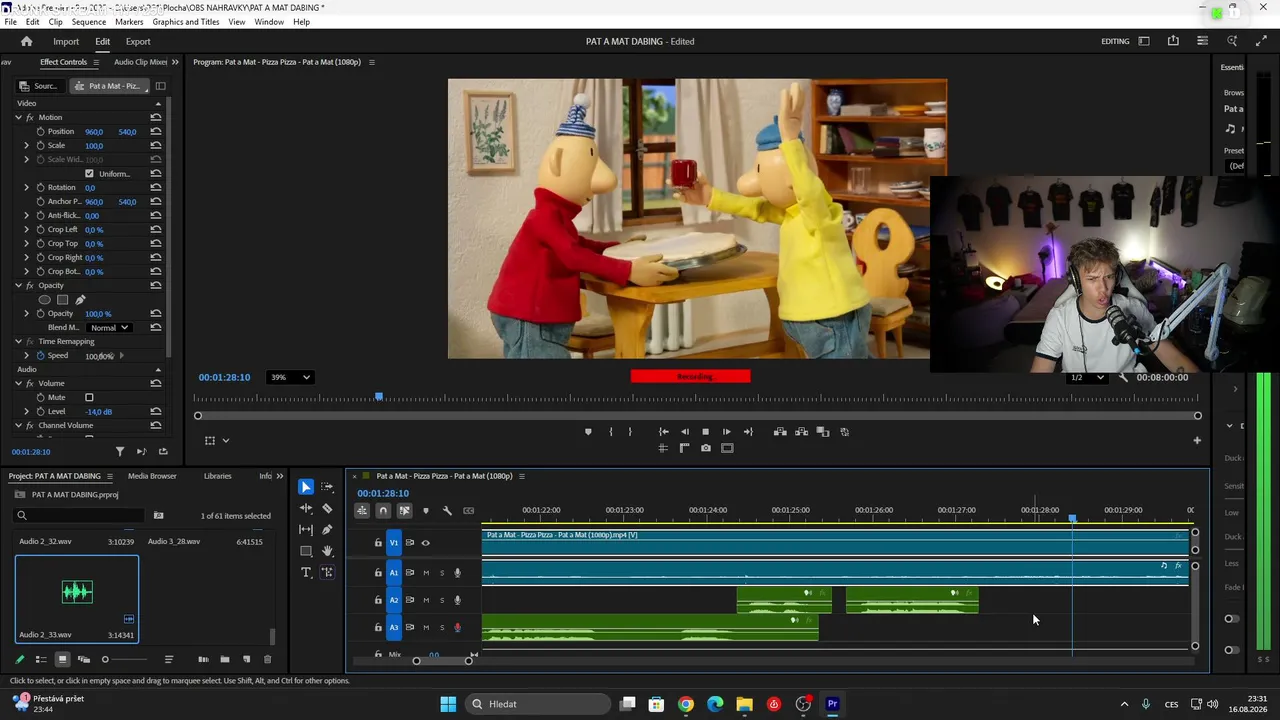Image resolution: width=1280 pixels, height=720 pixels.
Task: Solo track A2
Action: (442, 600)
